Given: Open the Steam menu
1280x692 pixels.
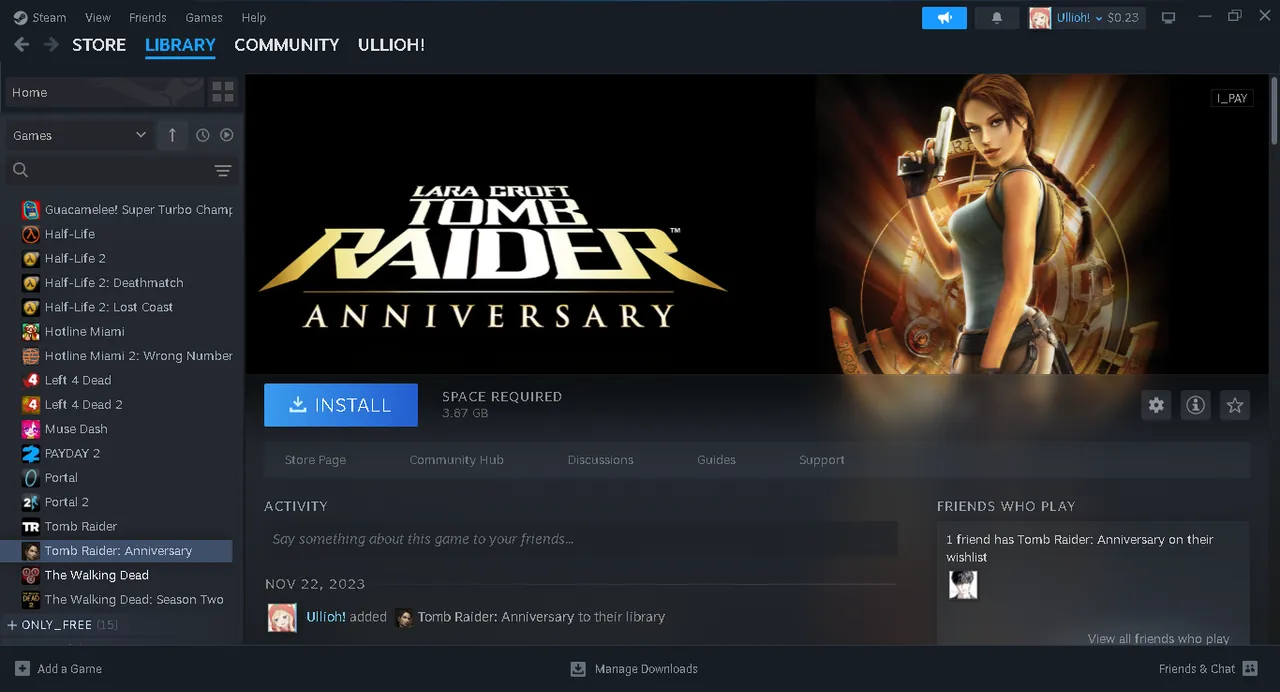Looking at the screenshot, I should 40,18.
